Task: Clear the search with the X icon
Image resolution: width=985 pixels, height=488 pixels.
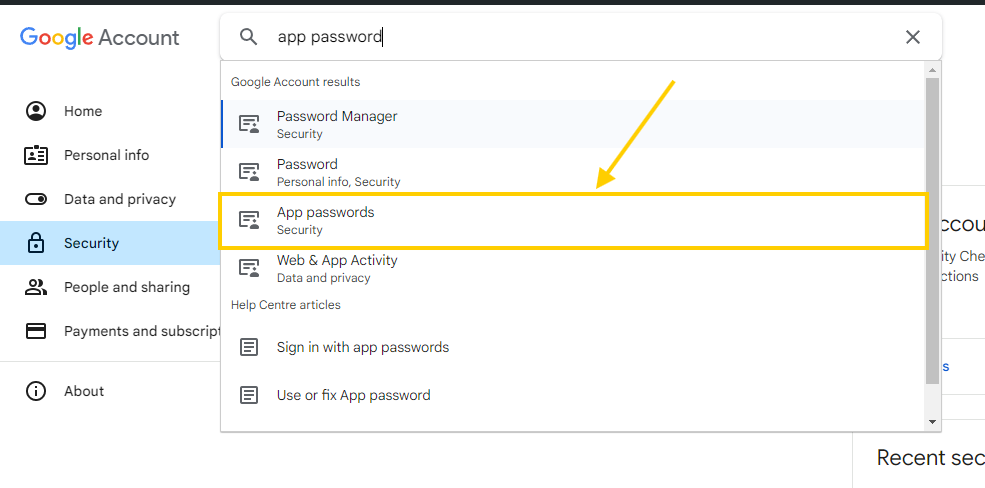Action: click(x=913, y=37)
